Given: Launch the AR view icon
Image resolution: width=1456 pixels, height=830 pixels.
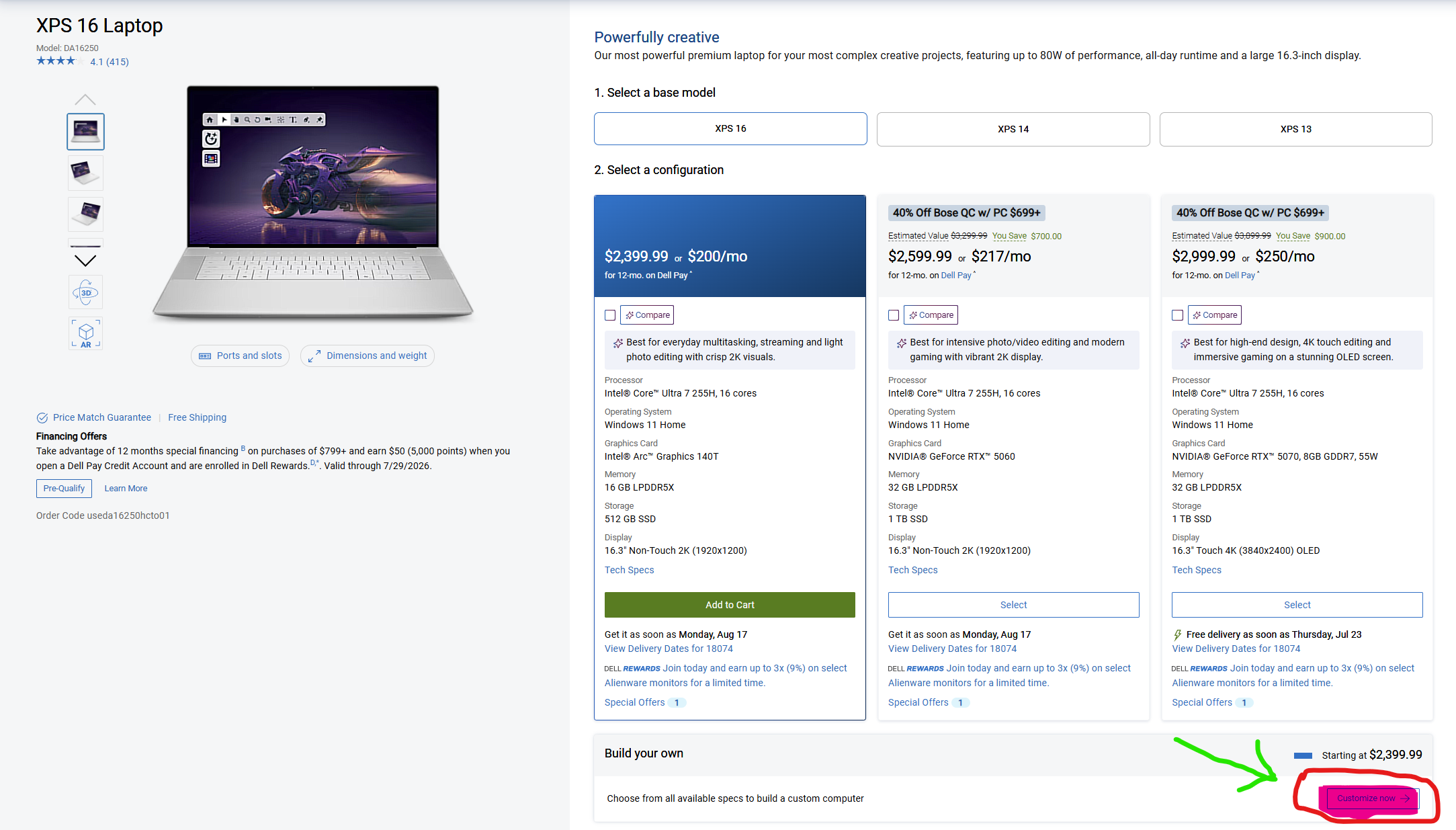Looking at the screenshot, I should pyautogui.click(x=85, y=333).
